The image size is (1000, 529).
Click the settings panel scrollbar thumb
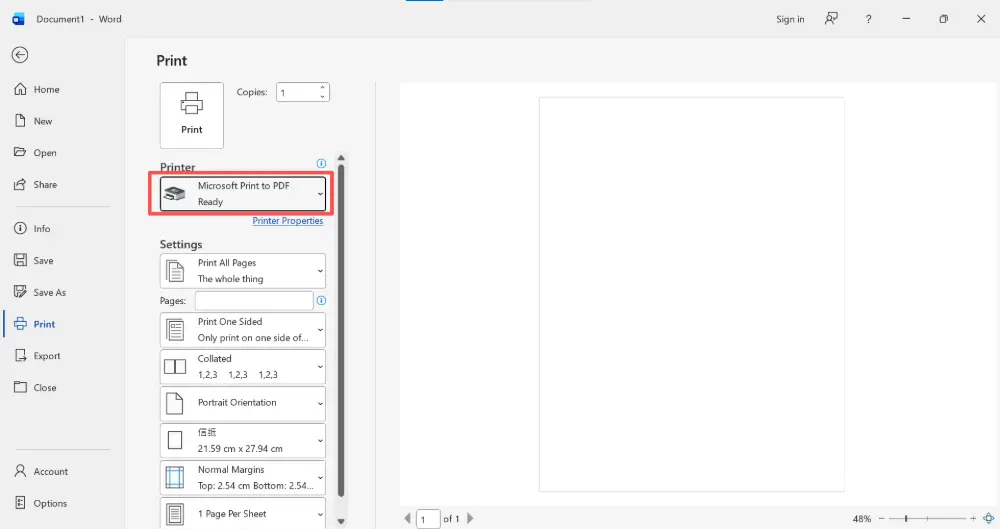point(341,330)
